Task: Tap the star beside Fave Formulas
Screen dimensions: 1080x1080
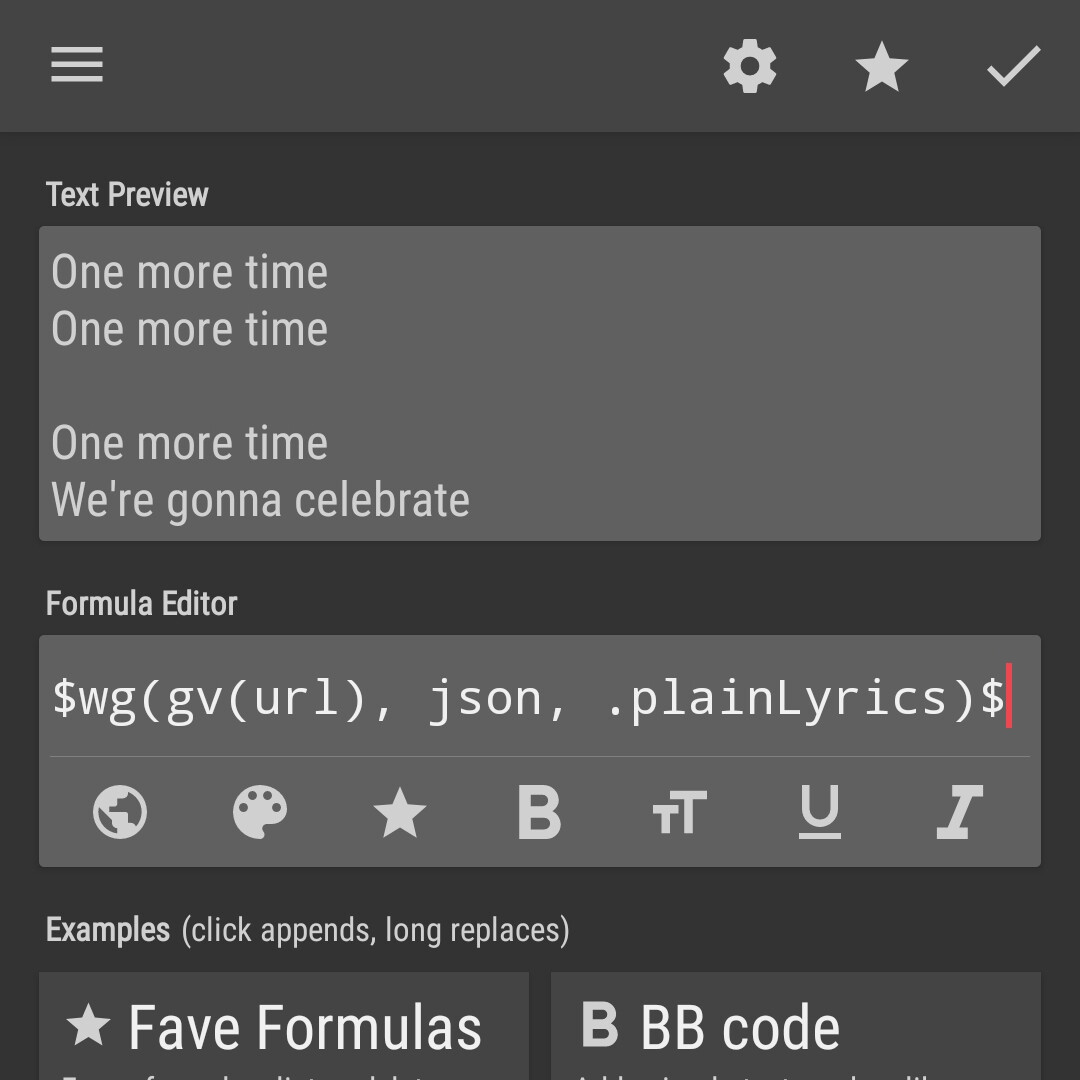Action: pyautogui.click(x=88, y=1024)
